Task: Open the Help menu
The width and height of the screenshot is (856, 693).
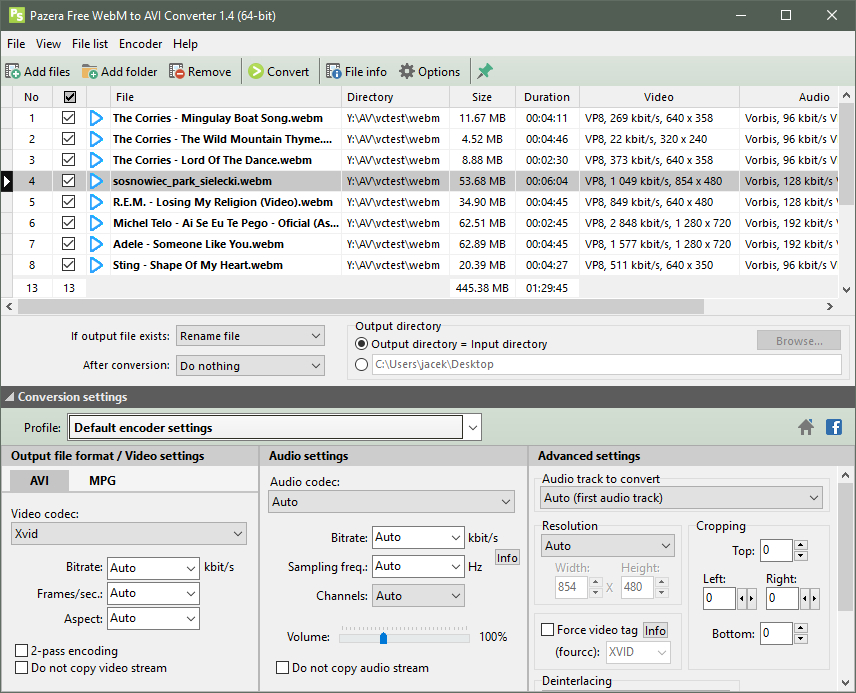Action: pyautogui.click(x=185, y=44)
